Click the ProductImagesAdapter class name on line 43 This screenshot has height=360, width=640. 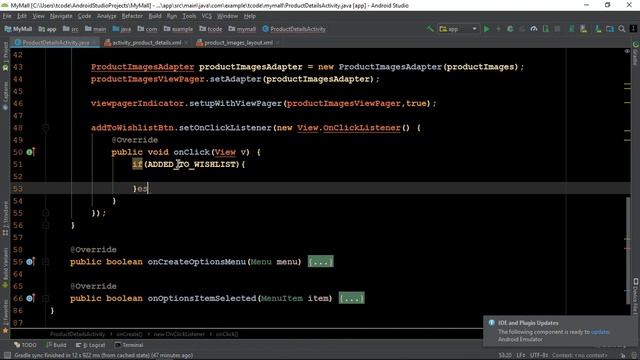tap(142, 67)
